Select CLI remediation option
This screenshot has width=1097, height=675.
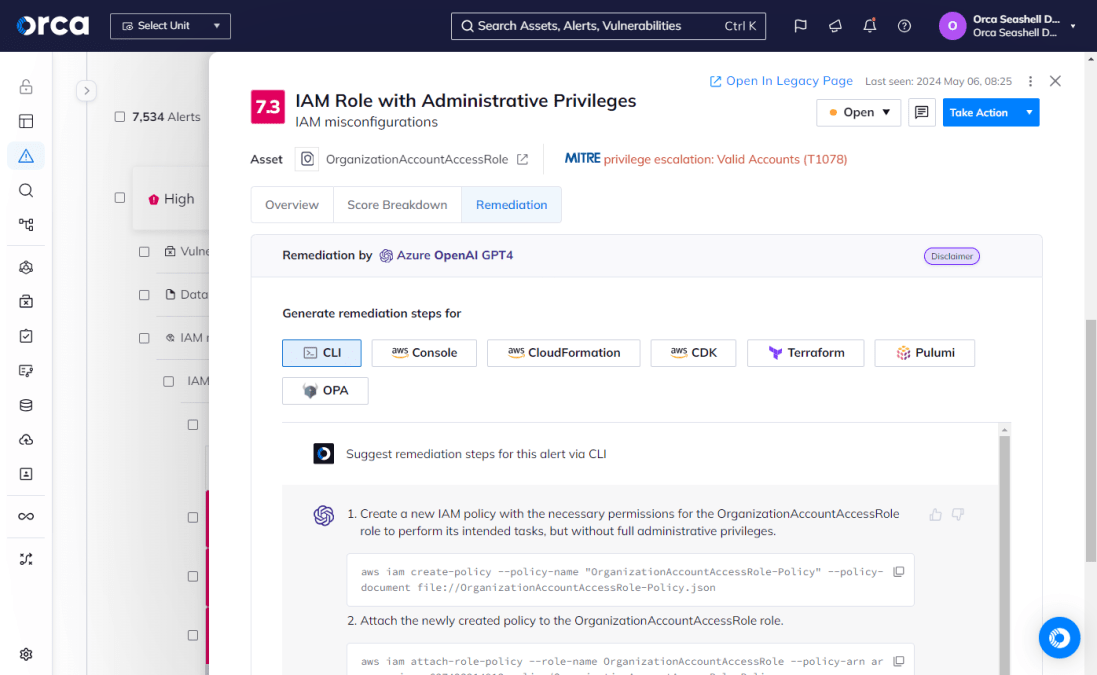pyautogui.click(x=322, y=353)
